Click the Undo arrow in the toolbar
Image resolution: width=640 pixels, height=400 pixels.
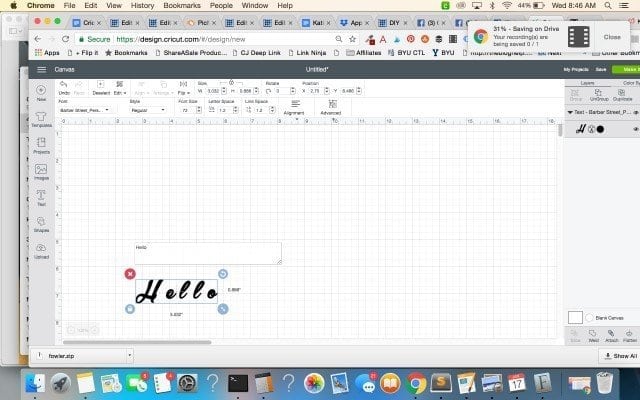click(64, 87)
